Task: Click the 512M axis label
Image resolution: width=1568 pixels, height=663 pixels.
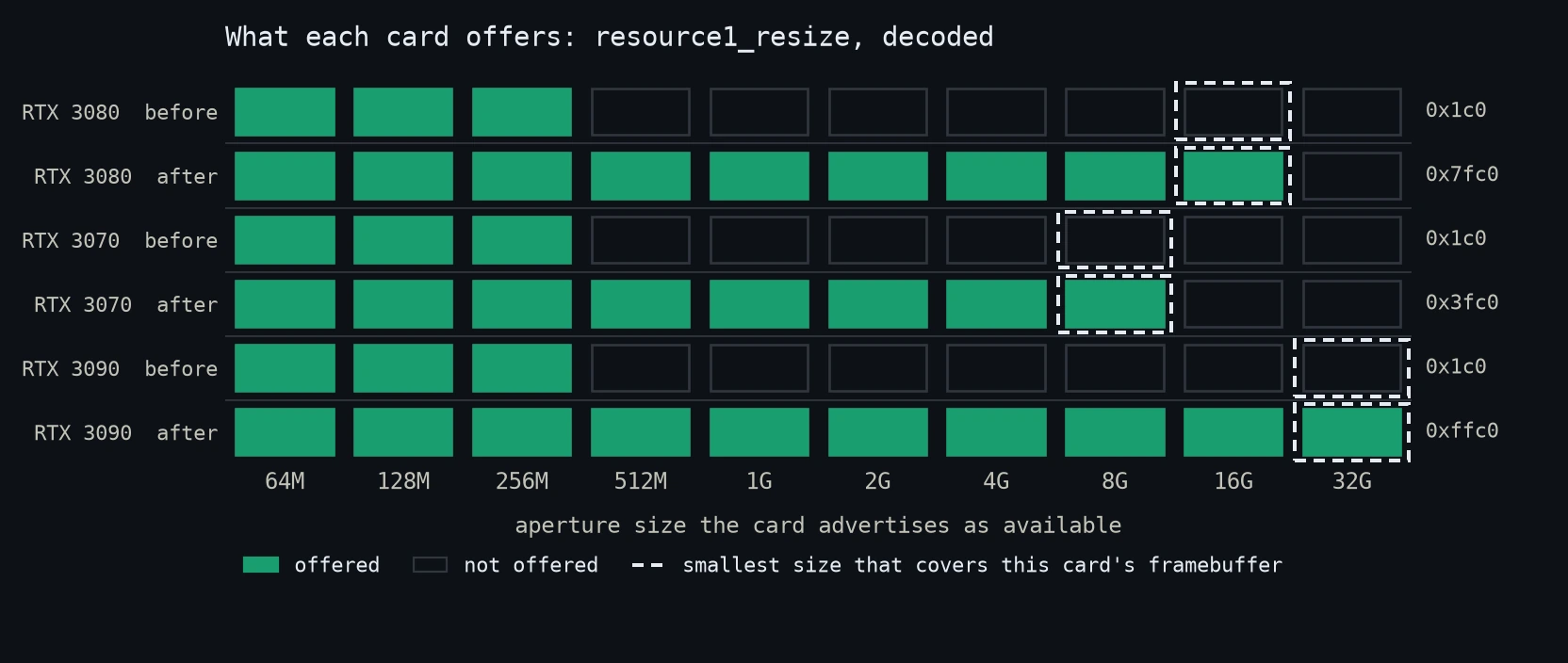Action: coord(641,481)
